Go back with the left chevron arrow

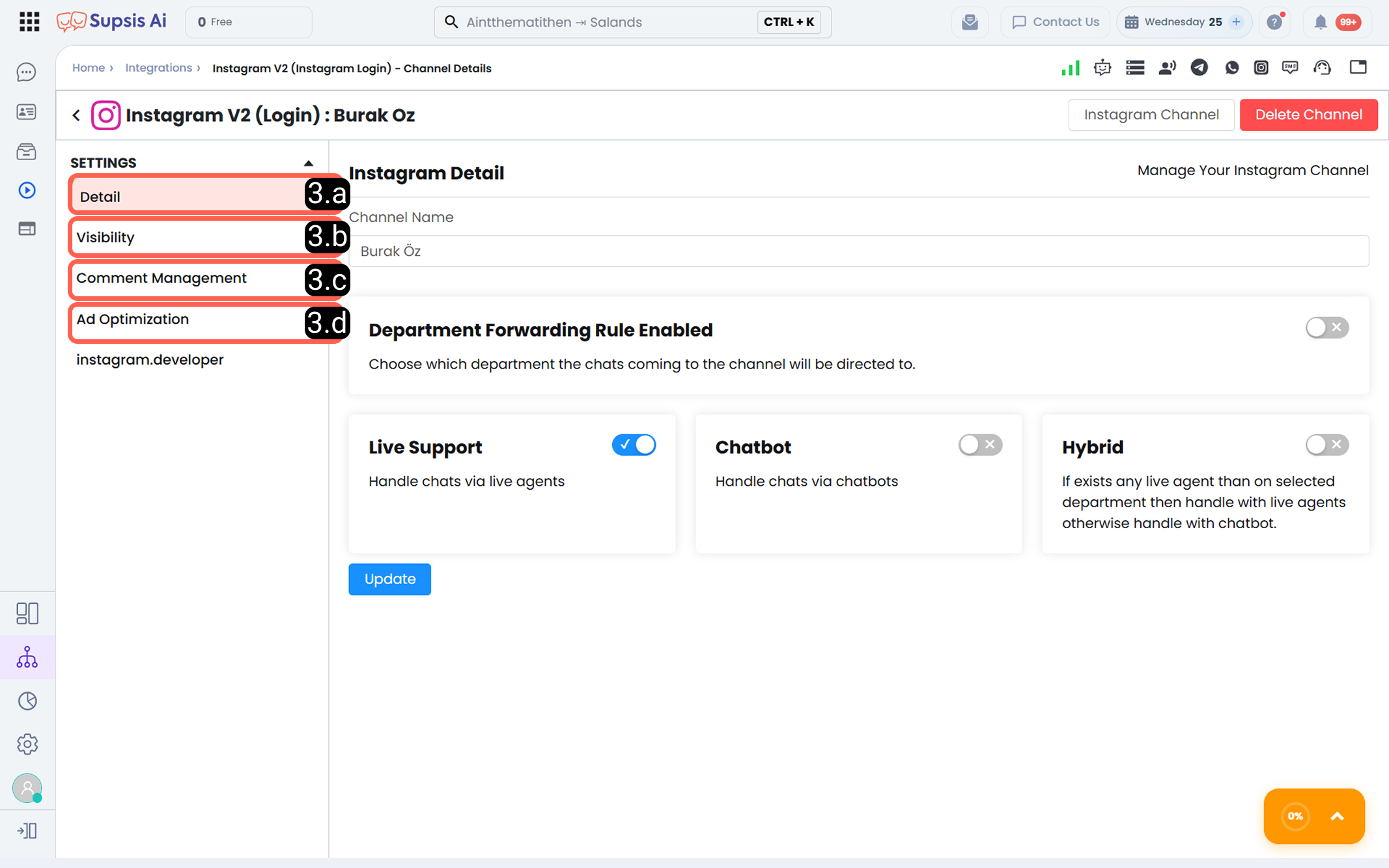(x=76, y=115)
